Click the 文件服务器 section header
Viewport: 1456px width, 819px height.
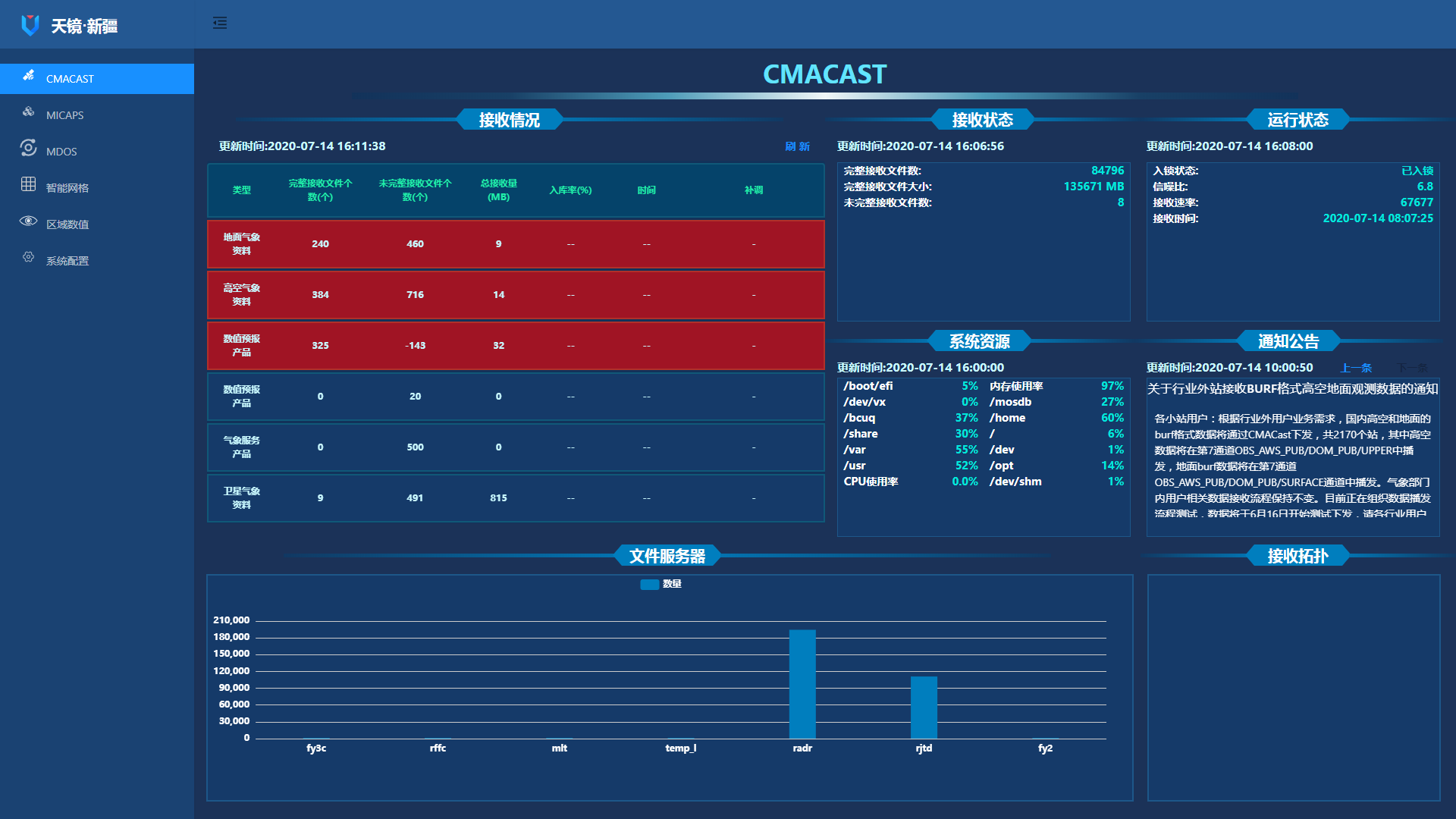[667, 556]
